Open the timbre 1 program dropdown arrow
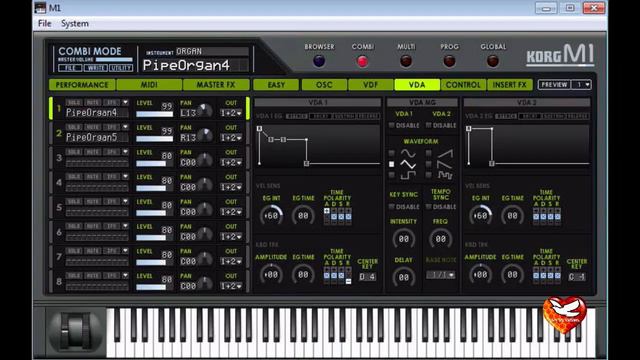The image size is (640, 360). [x=125, y=102]
